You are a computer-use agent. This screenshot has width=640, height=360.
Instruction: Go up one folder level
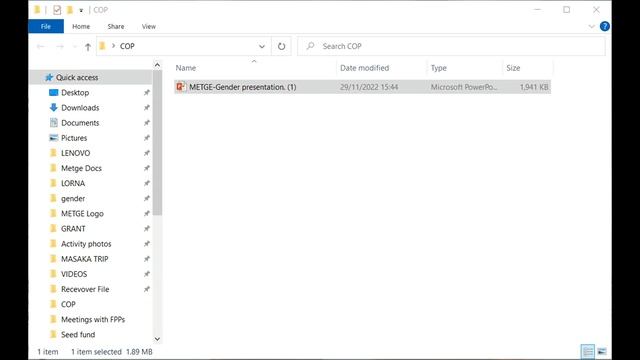pos(87,47)
